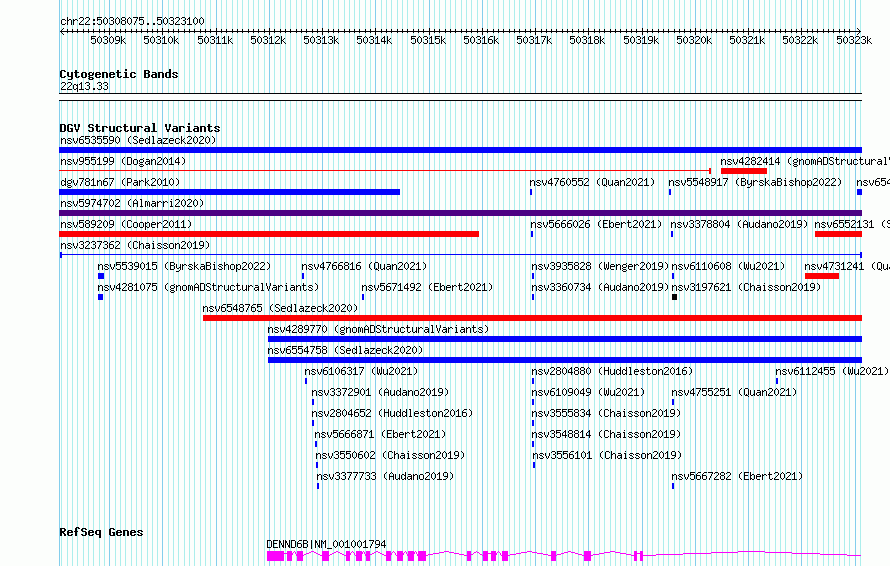
Task: Open DENND6B|NM_001001794 gene label
Action: (326, 544)
